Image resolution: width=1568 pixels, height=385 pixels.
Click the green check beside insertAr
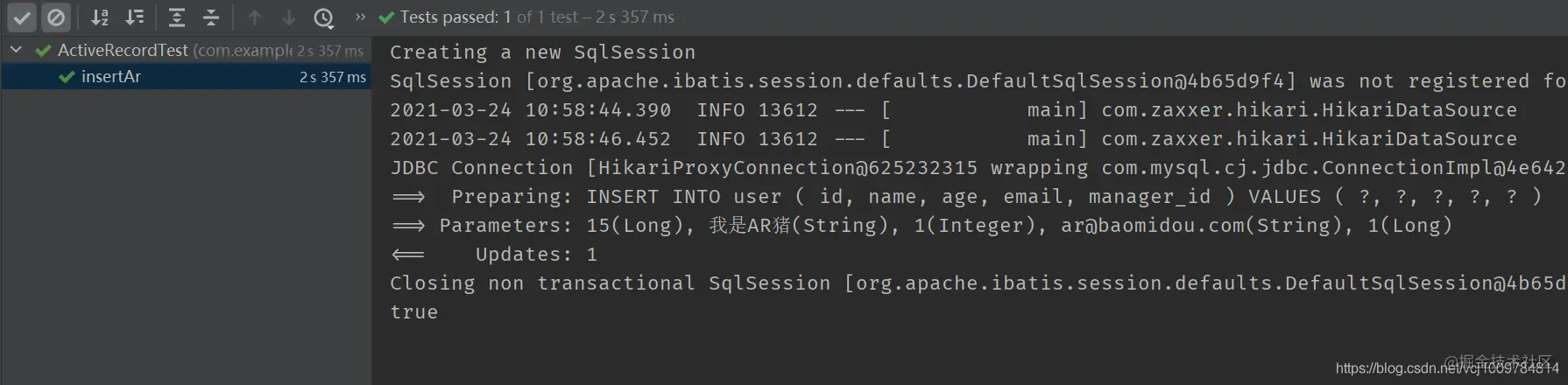67,77
